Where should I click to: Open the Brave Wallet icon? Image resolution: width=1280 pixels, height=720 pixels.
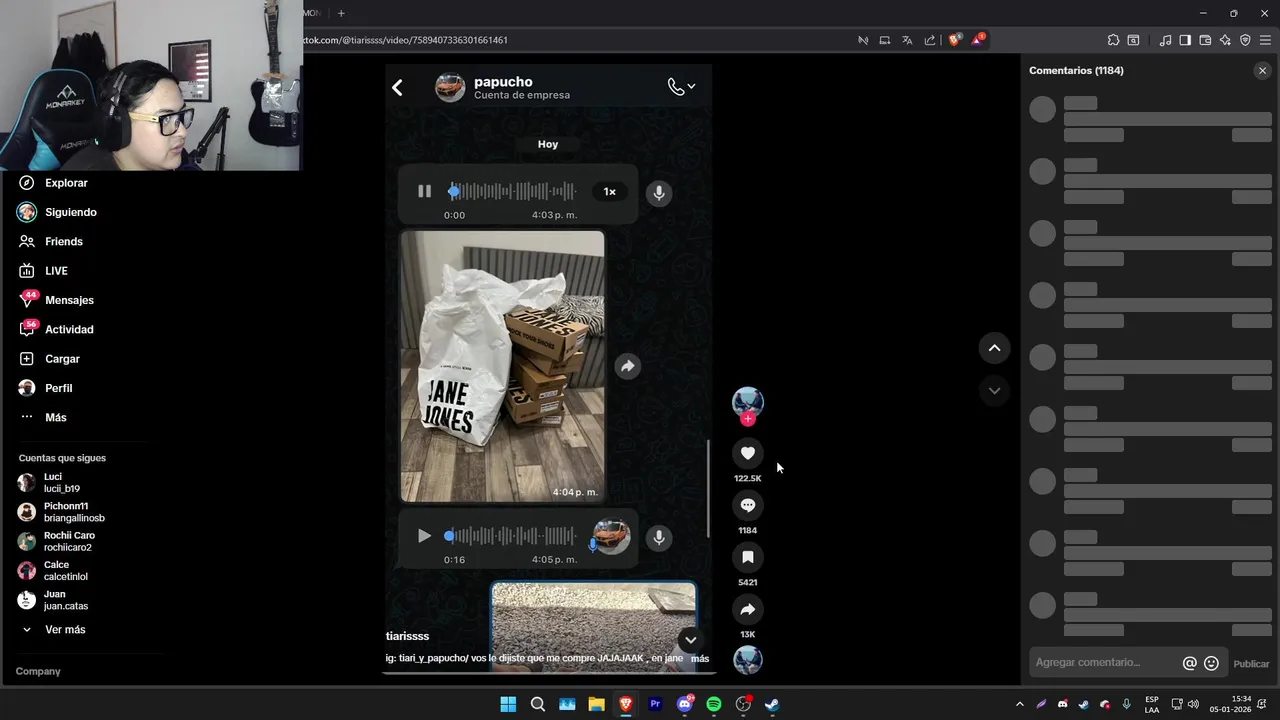point(1205,40)
